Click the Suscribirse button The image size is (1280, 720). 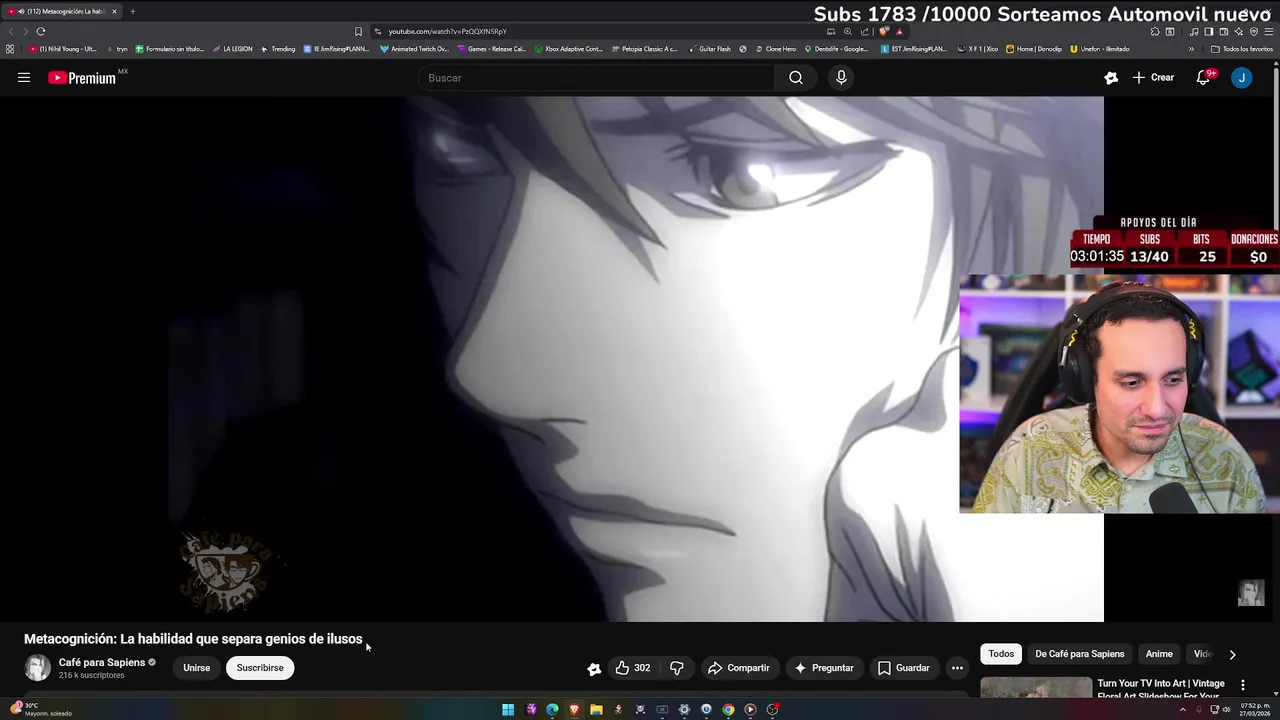click(260, 668)
